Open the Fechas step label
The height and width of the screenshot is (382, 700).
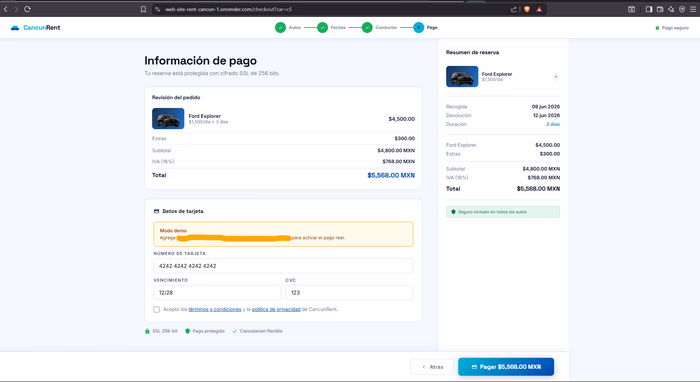(338, 28)
